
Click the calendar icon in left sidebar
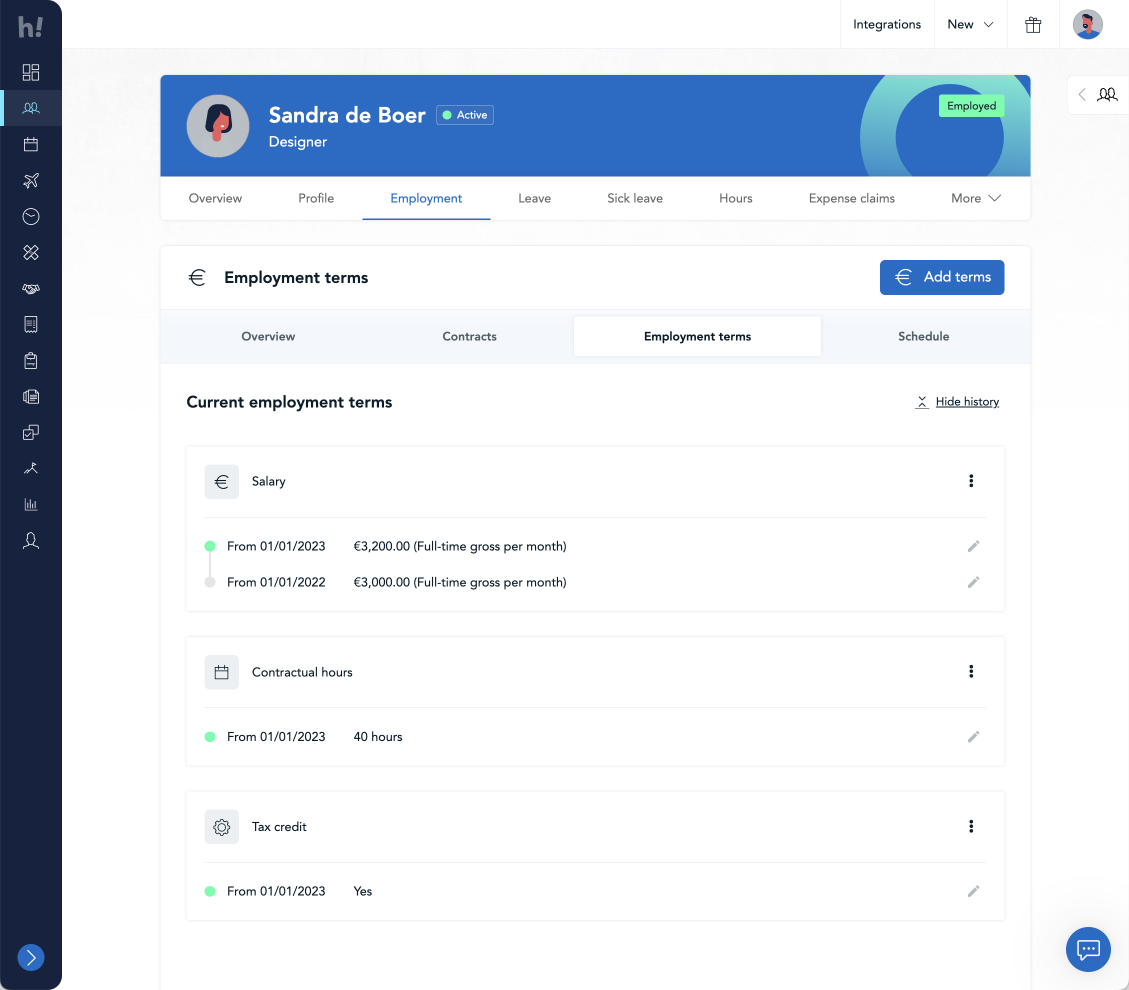click(x=31, y=144)
